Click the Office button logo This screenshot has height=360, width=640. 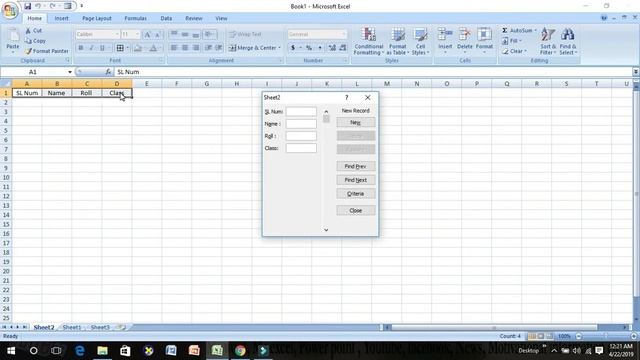(10, 11)
